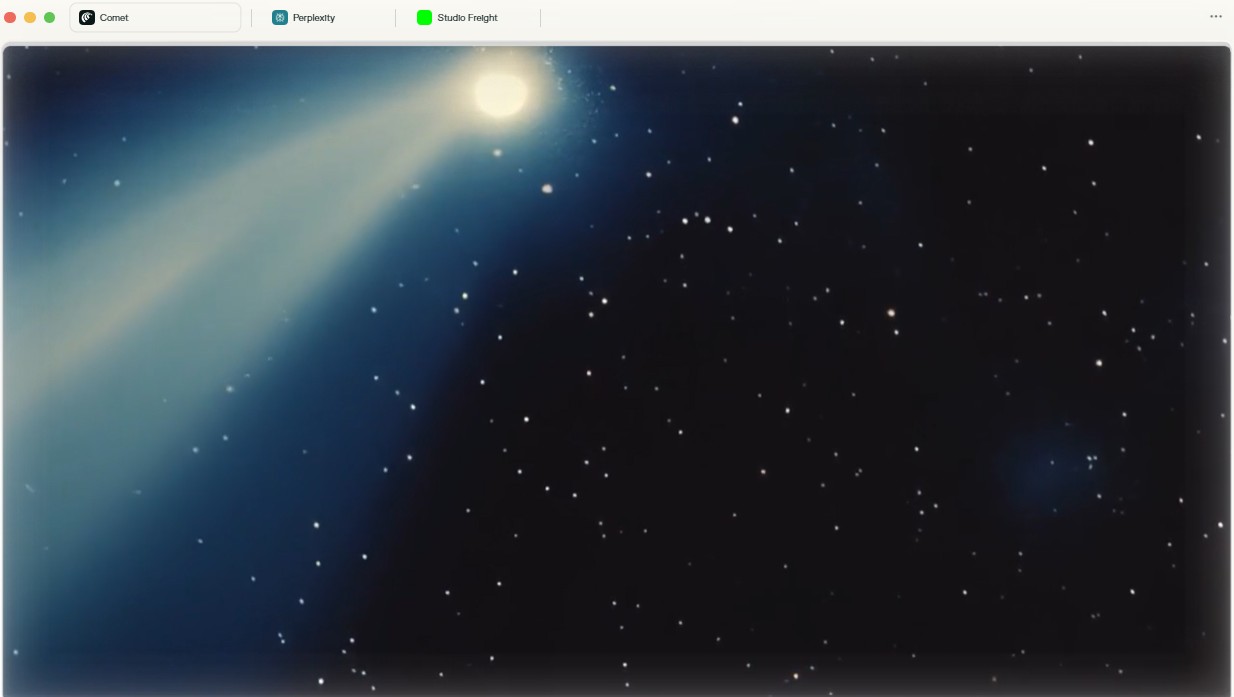Click the bright green Studio Freight favicon
The height and width of the screenshot is (697, 1234).
click(424, 18)
